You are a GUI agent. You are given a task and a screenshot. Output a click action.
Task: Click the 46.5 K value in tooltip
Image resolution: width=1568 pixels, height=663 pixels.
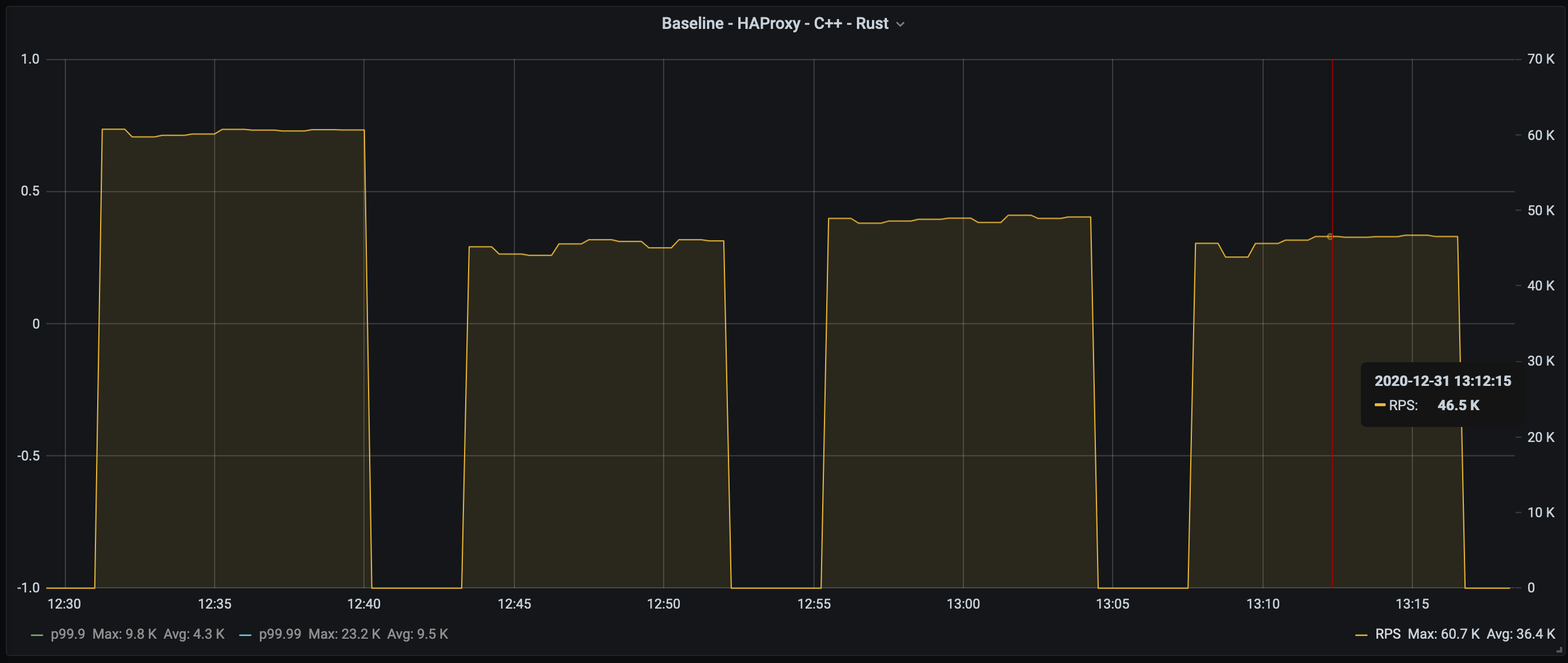point(1458,406)
